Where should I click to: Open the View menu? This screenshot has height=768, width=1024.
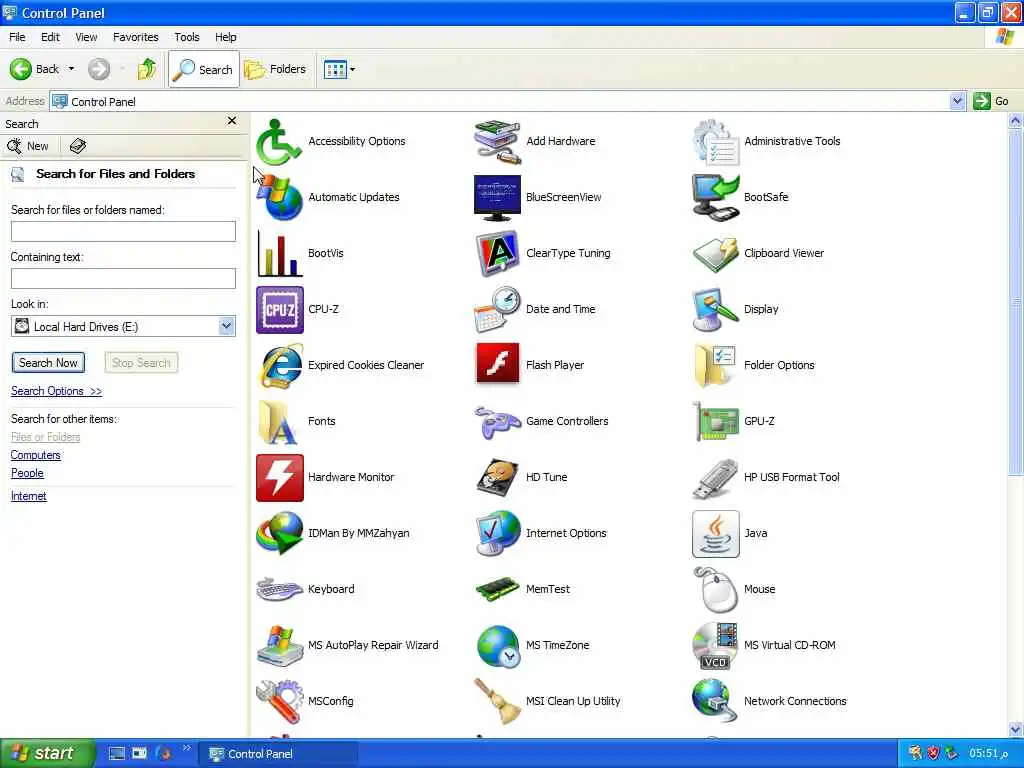point(86,37)
